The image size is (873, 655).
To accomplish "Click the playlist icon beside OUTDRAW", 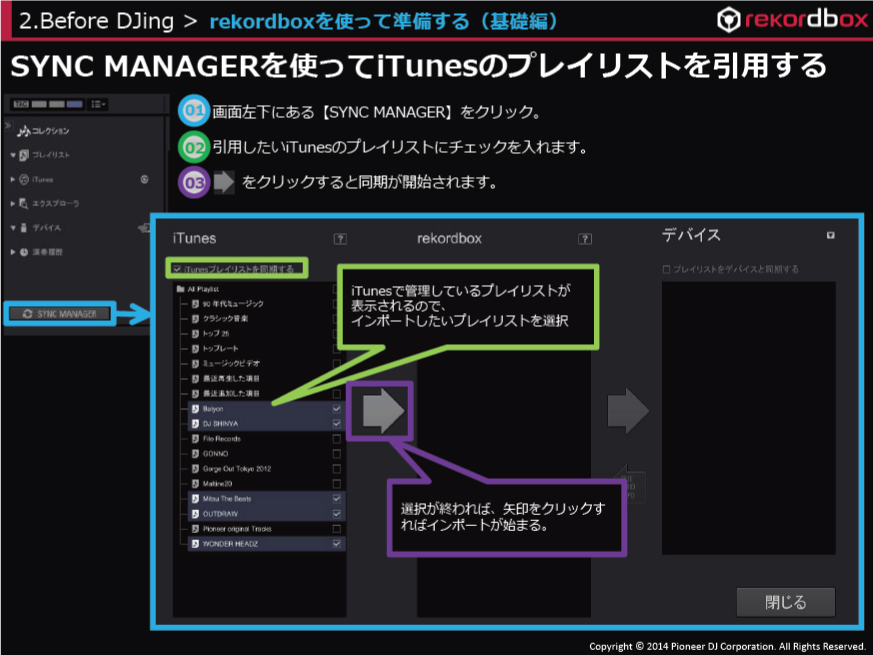I will pyautogui.click(x=195, y=514).
